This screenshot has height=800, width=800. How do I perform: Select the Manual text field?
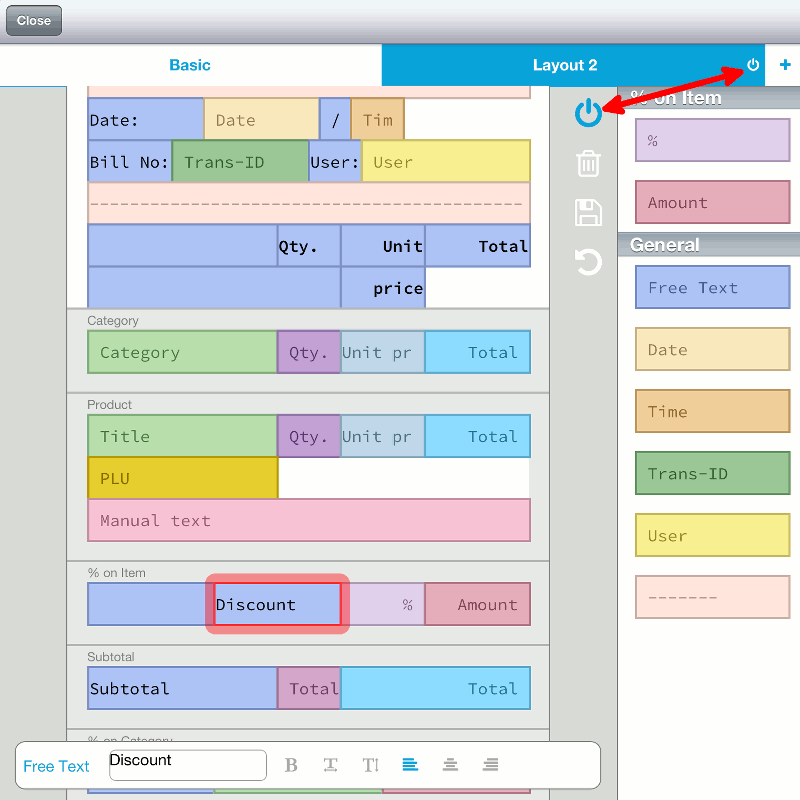point(309,520)
